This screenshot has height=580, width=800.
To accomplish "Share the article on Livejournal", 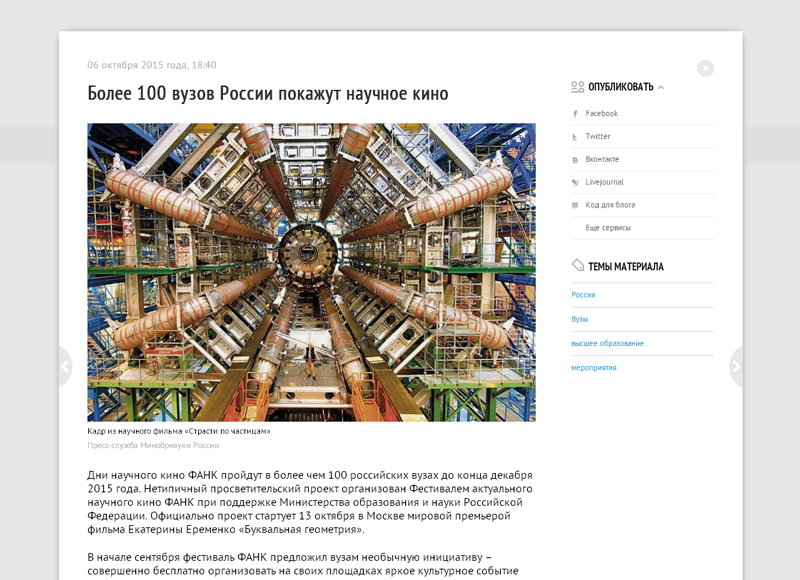I will click(x=604, y=182).
